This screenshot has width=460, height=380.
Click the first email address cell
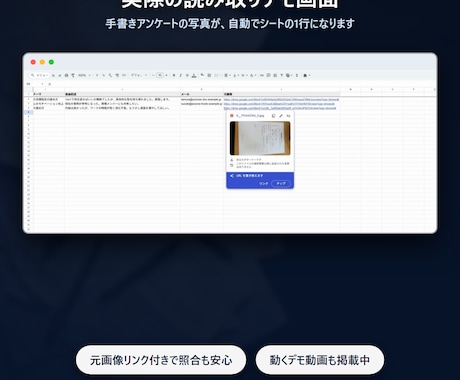(201, 99)
